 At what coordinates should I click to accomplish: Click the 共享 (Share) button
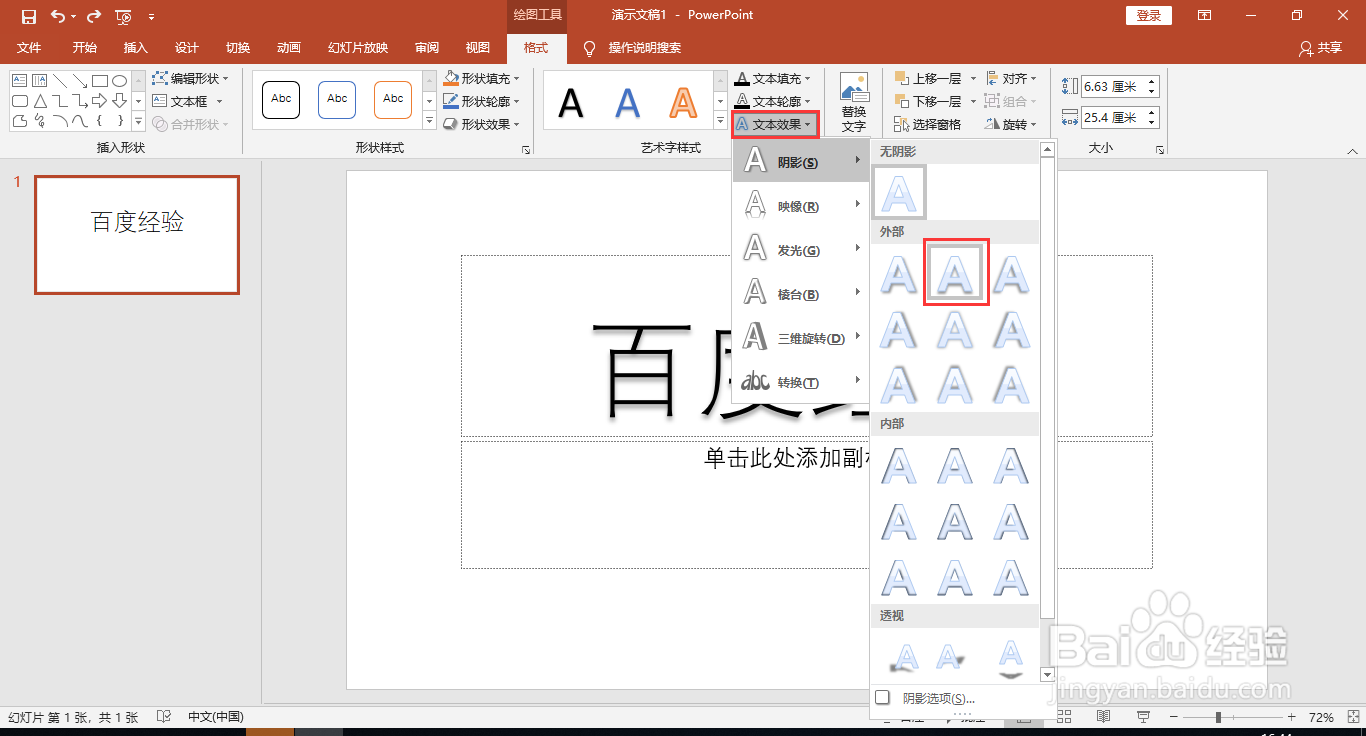(1320, 48)
